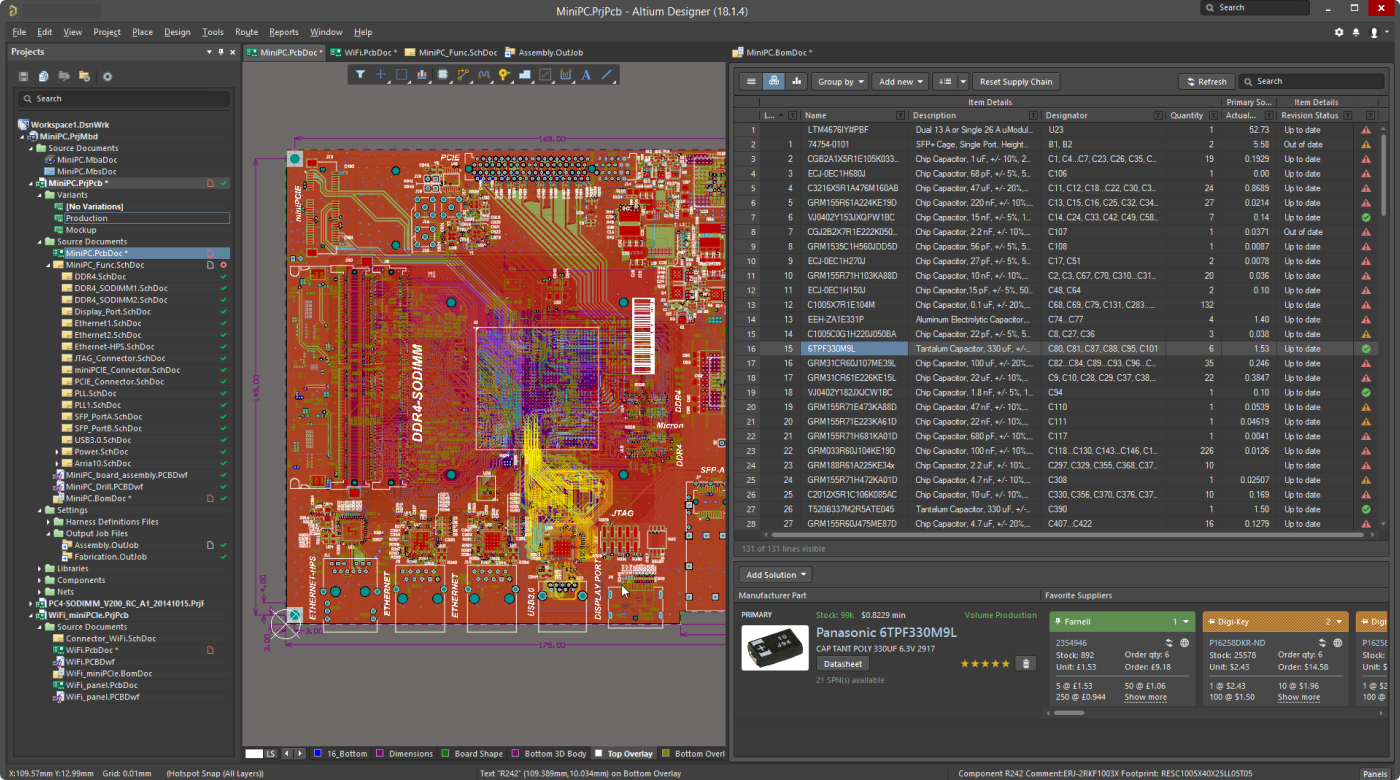Open the component placement tool
The width and height of the screenshot is (1400, 780).
(443, 75)
